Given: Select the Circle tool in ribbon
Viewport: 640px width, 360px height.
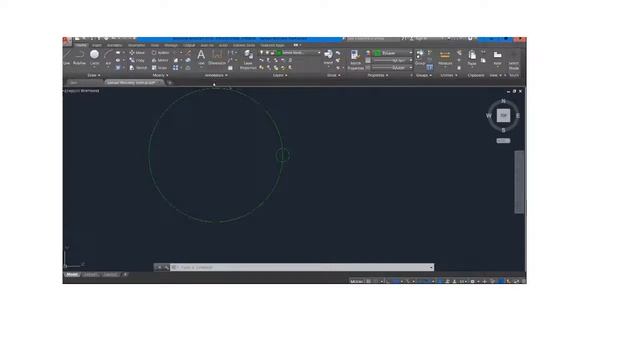Looking at the screenshot, I should [94, 57].
